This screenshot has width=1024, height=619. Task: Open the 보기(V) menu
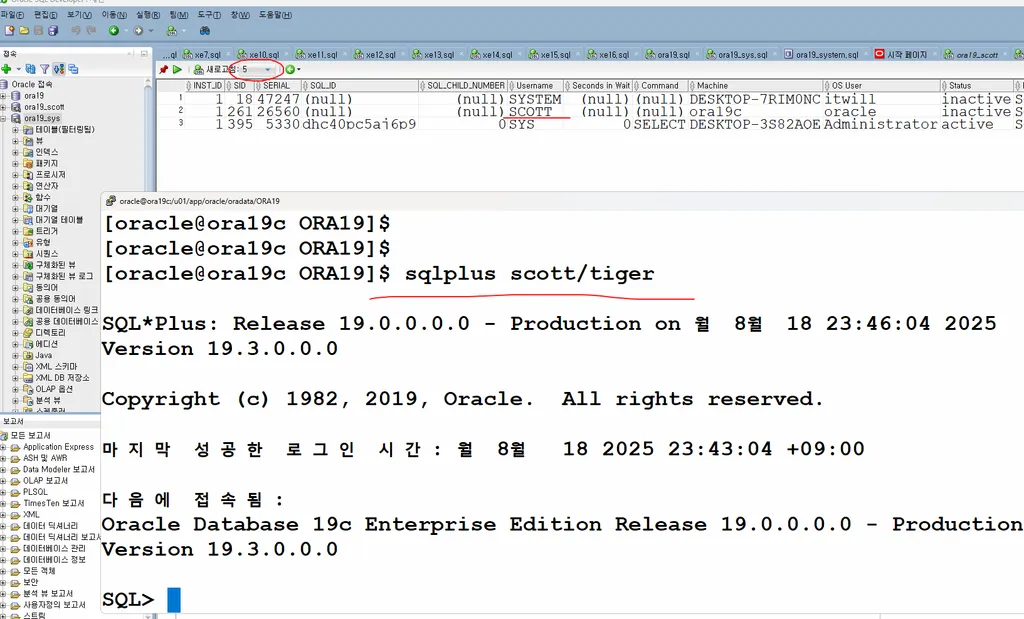pyautogui.click(x=79, y=14)
